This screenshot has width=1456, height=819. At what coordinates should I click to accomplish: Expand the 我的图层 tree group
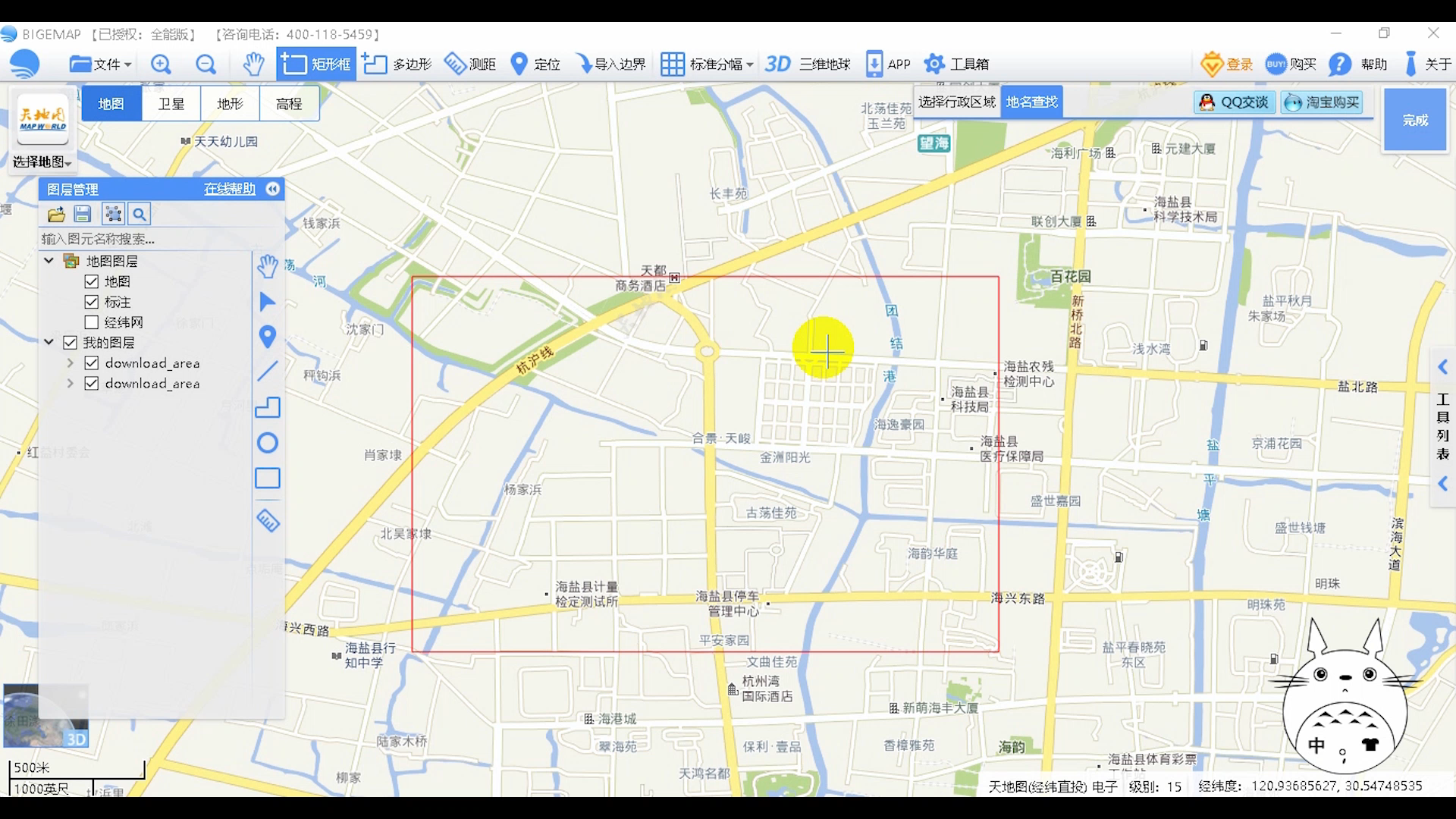coord(48,342)
